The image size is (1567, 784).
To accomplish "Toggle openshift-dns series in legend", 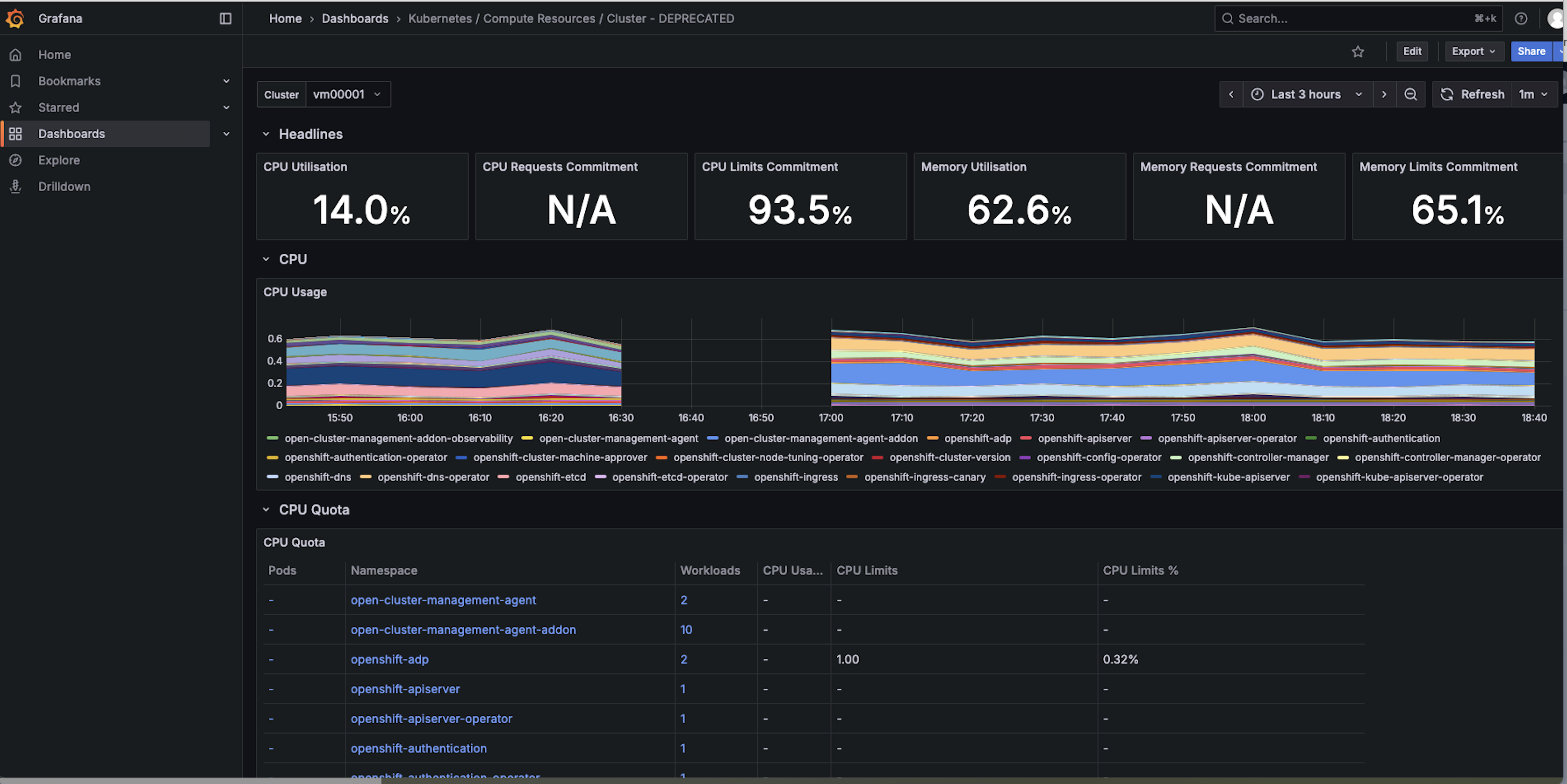I will click(317, 477).
